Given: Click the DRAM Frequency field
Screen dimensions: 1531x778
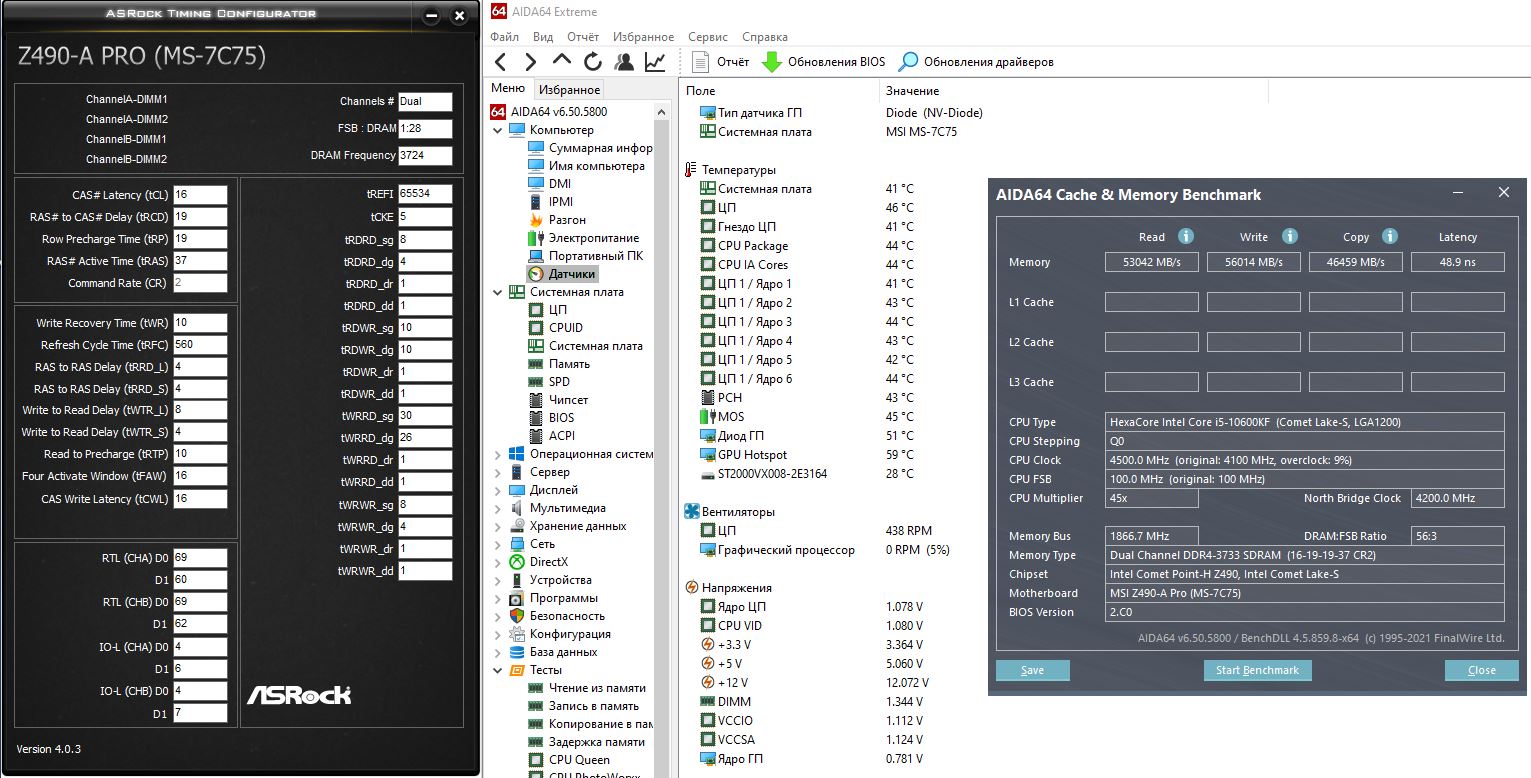Looking at the screenshot, I should [x=425, y=156].
